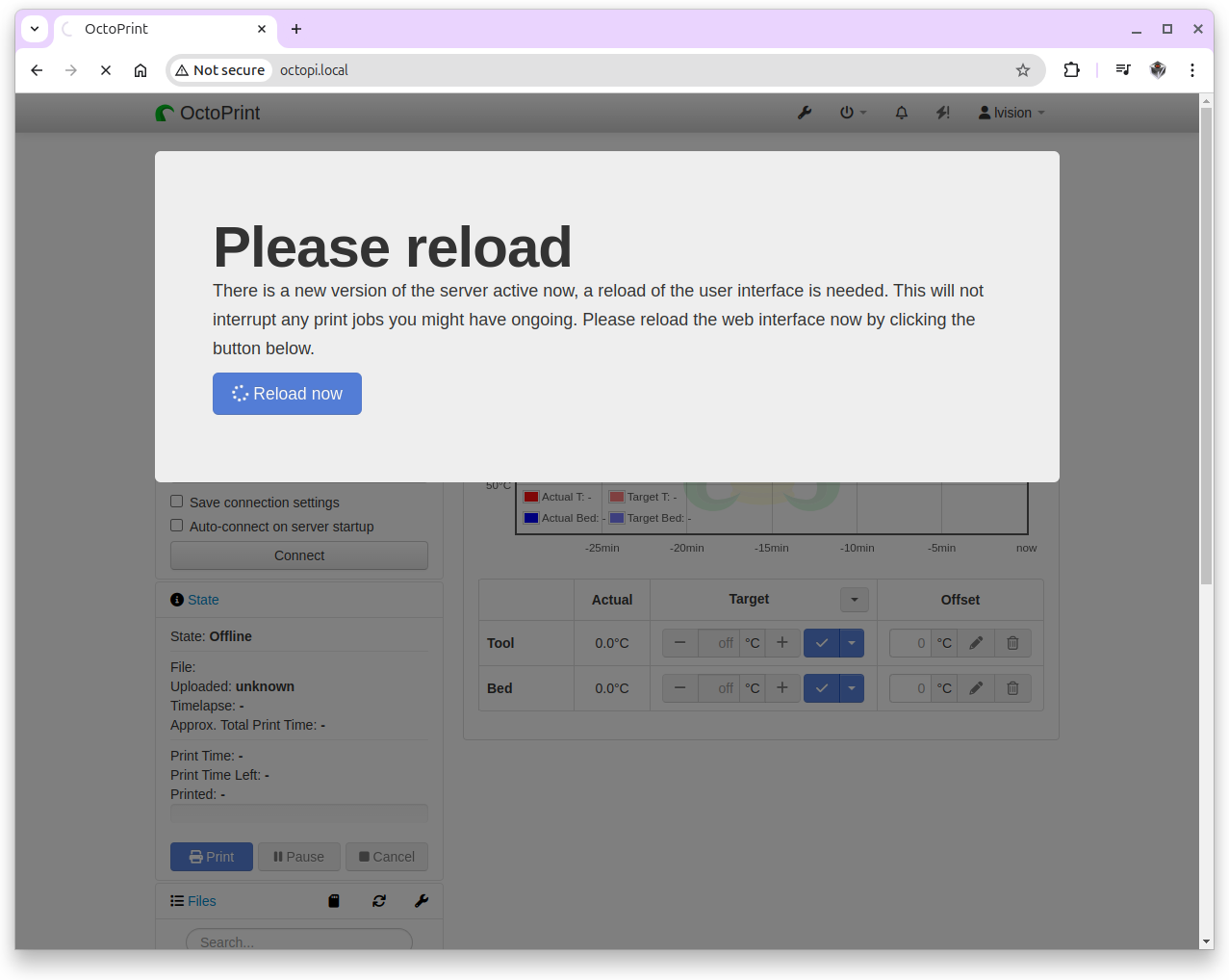Viewport: 1229px width, 980px height.
Task: Click the SD card icon in Files
Action: tap(334, 901)
